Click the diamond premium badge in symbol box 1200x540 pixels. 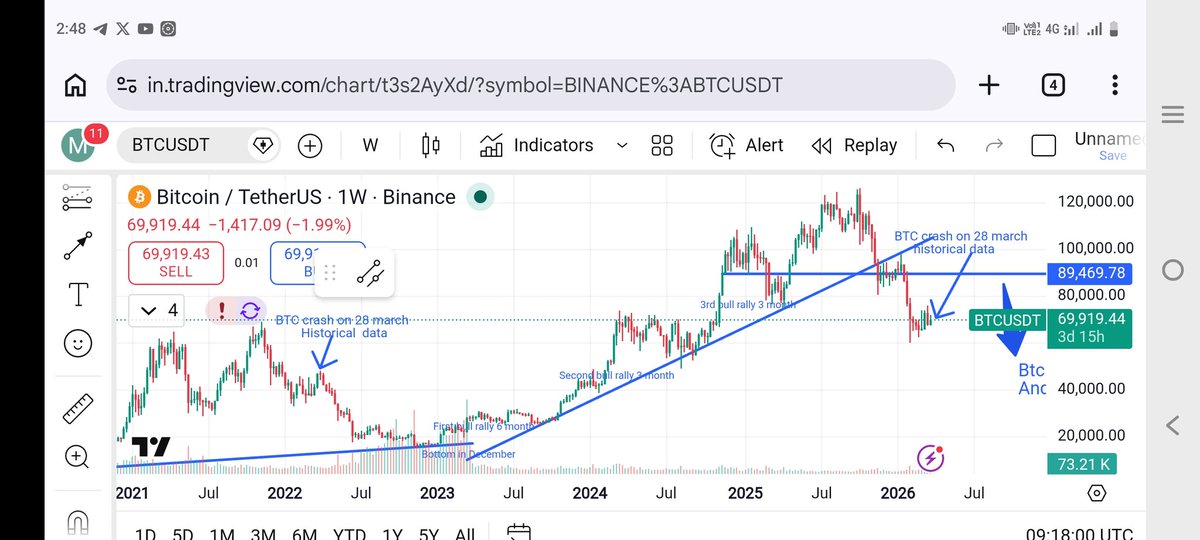tap(262, 146)
